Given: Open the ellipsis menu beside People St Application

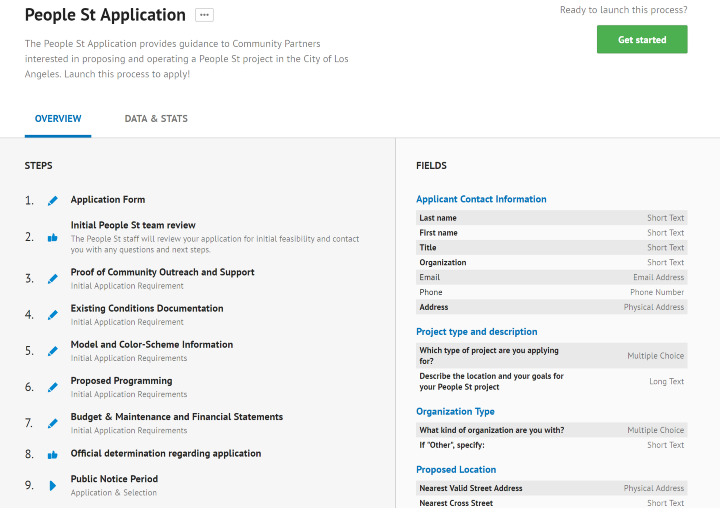Looking at the screenshot, I should (x=204, y=15).
